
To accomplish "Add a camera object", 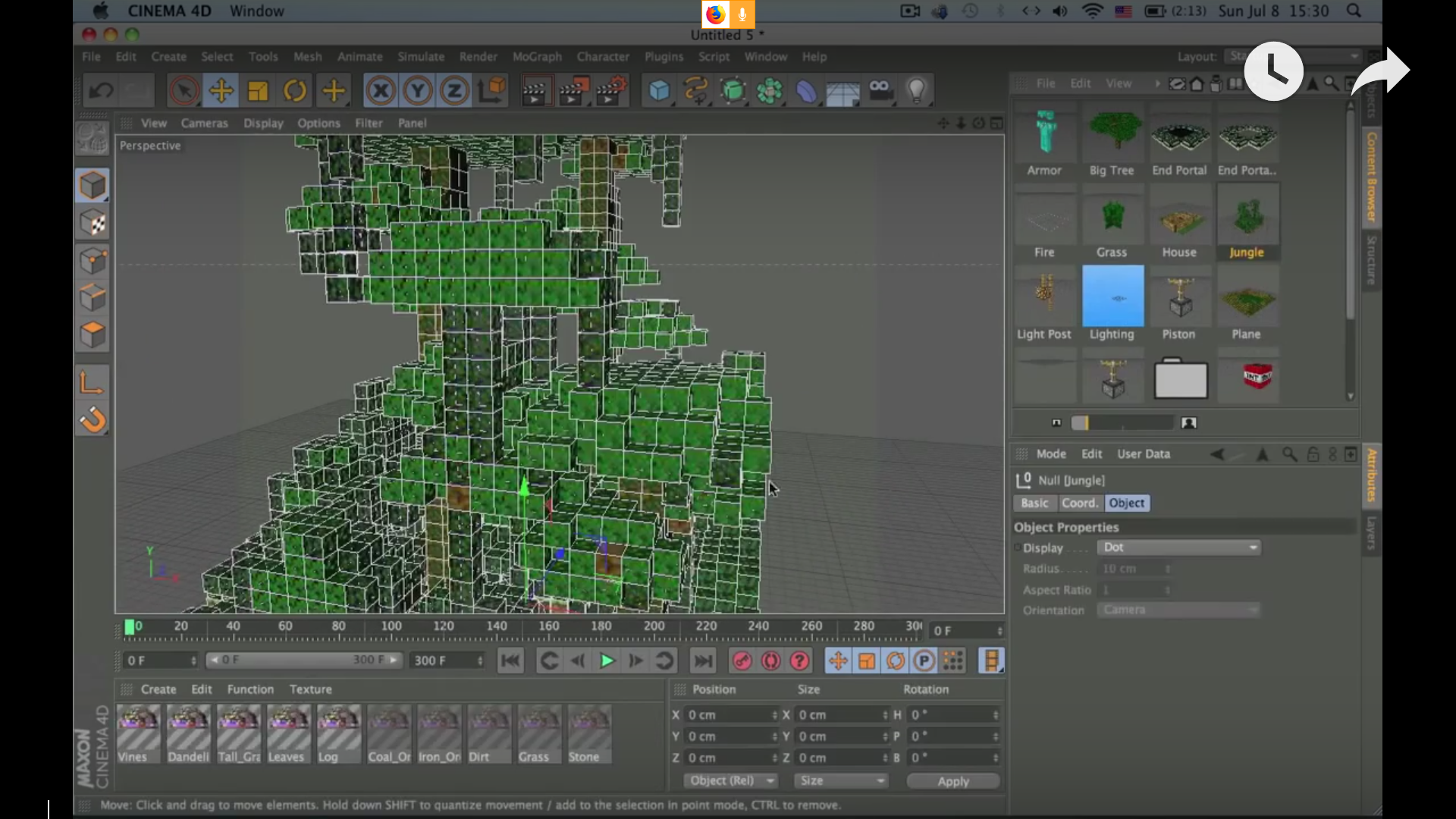I will click(x=880, y=91).
